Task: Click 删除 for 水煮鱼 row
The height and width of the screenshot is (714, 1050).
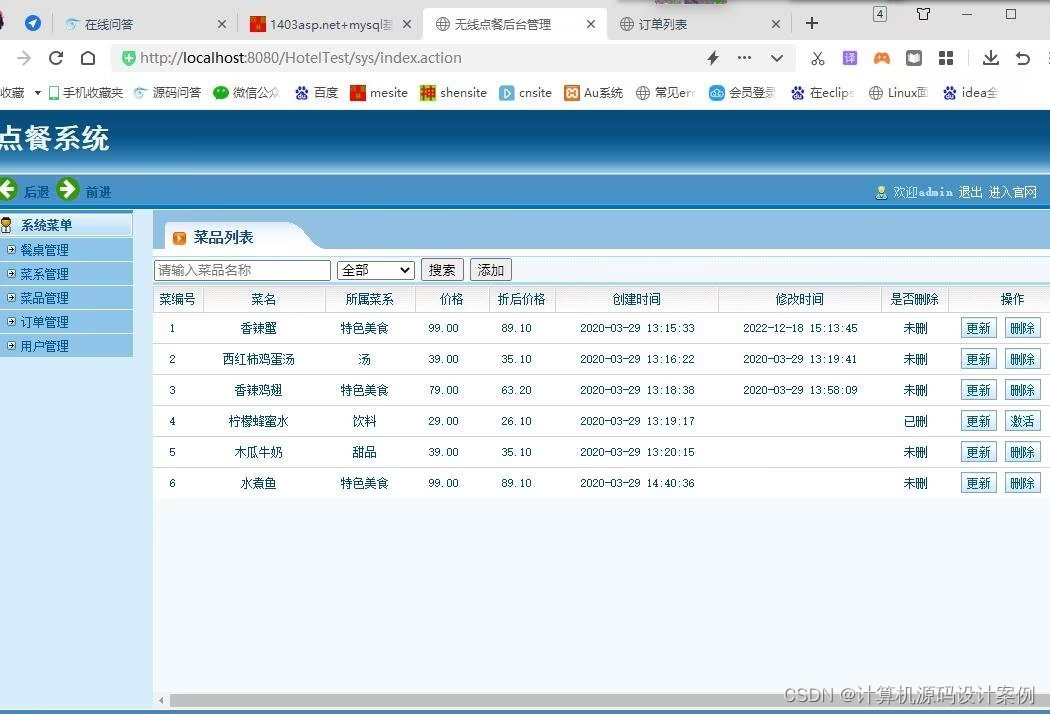Action: [1023, 483]
